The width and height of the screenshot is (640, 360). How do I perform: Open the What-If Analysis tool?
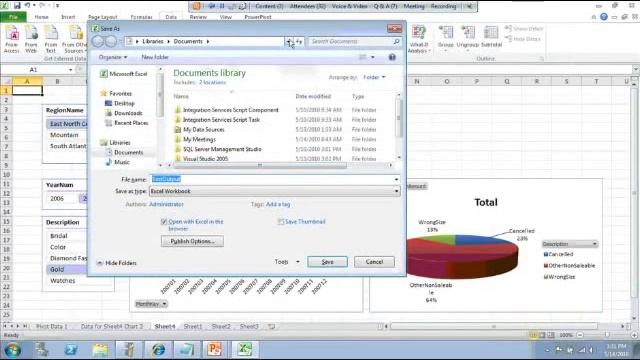[x=419, y=39]
